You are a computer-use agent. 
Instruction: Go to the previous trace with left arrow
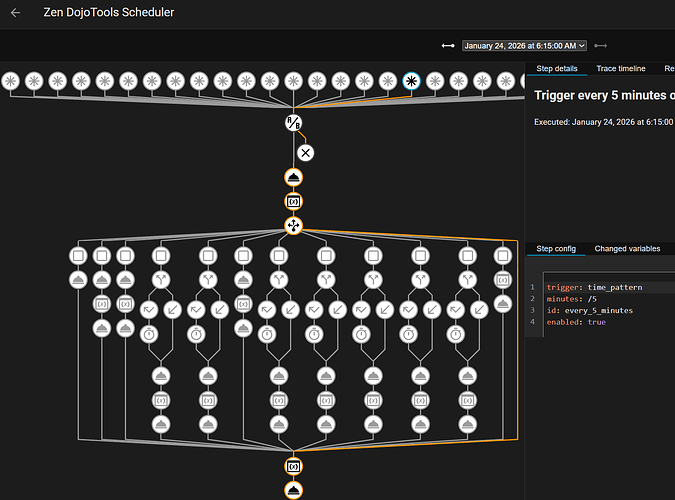tap(448, 45)
